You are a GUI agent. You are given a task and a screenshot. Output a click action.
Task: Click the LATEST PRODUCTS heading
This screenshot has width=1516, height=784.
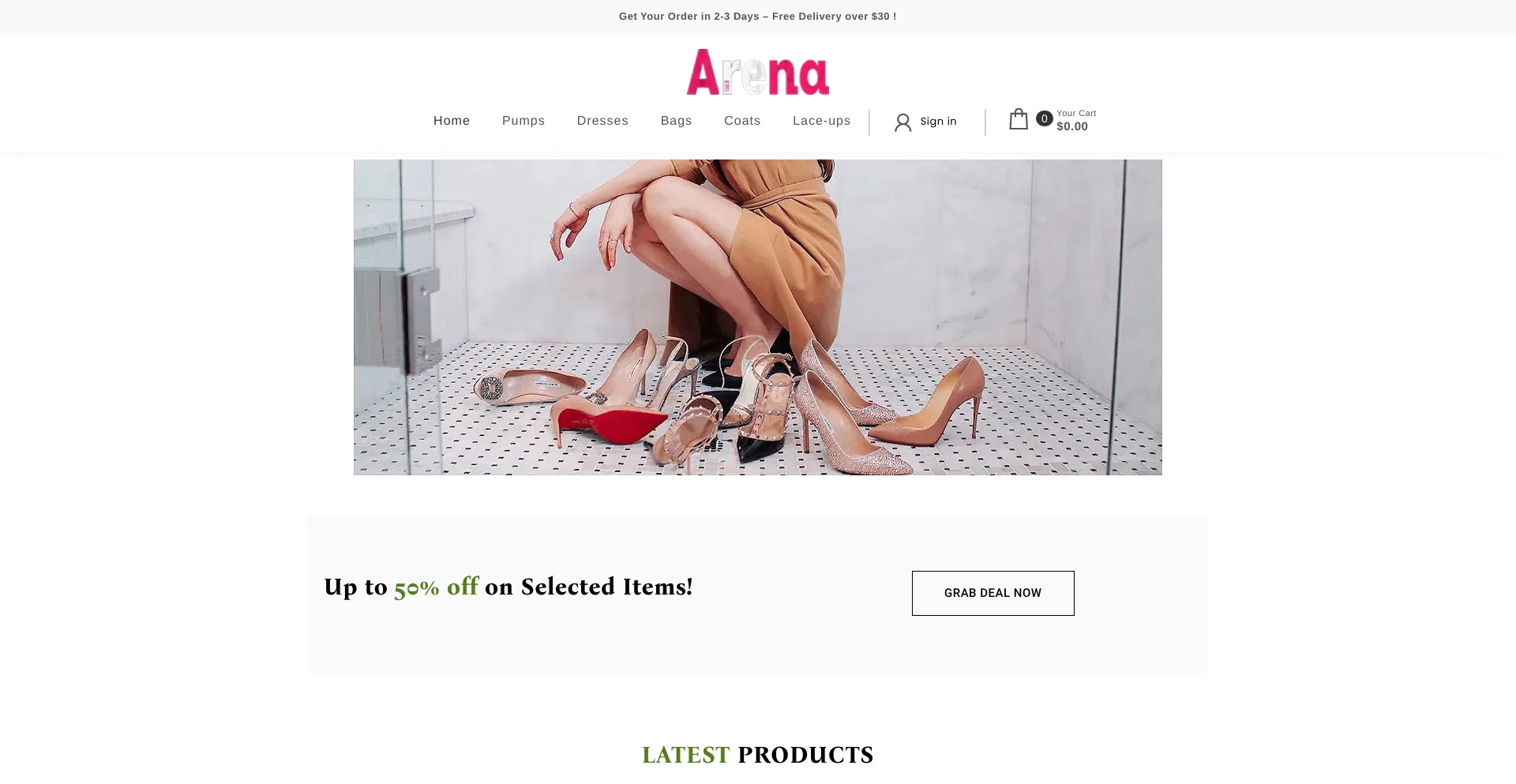pos(757,755)
